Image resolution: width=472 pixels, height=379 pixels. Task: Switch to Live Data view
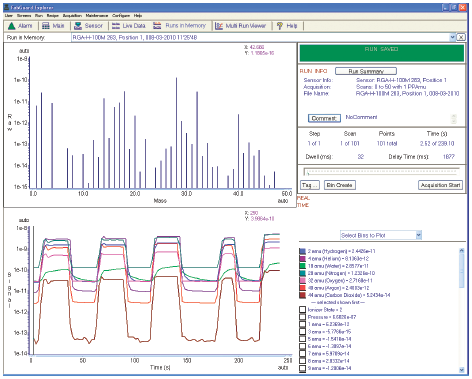129,26
